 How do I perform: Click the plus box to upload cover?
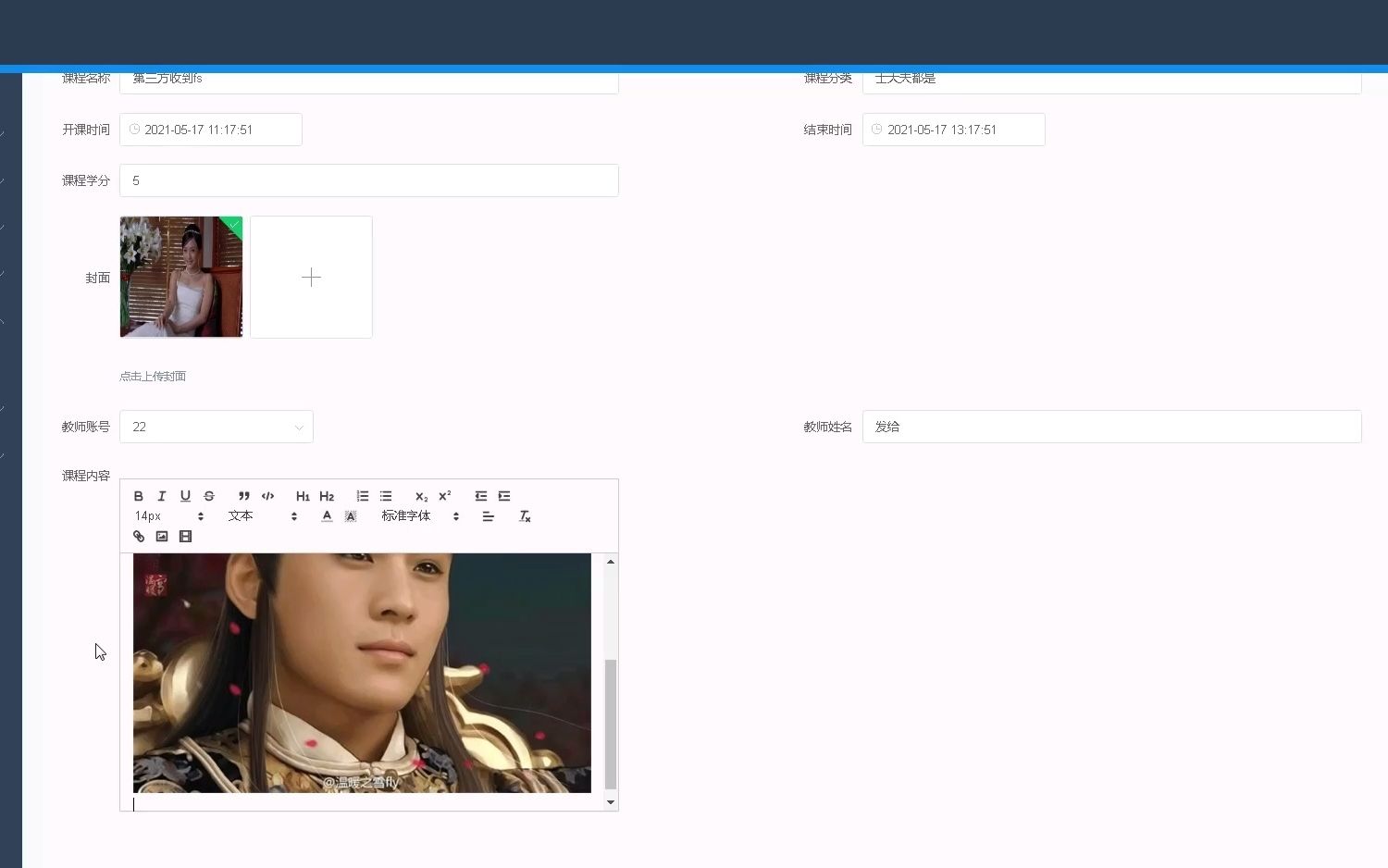click(x=311, y=277)
